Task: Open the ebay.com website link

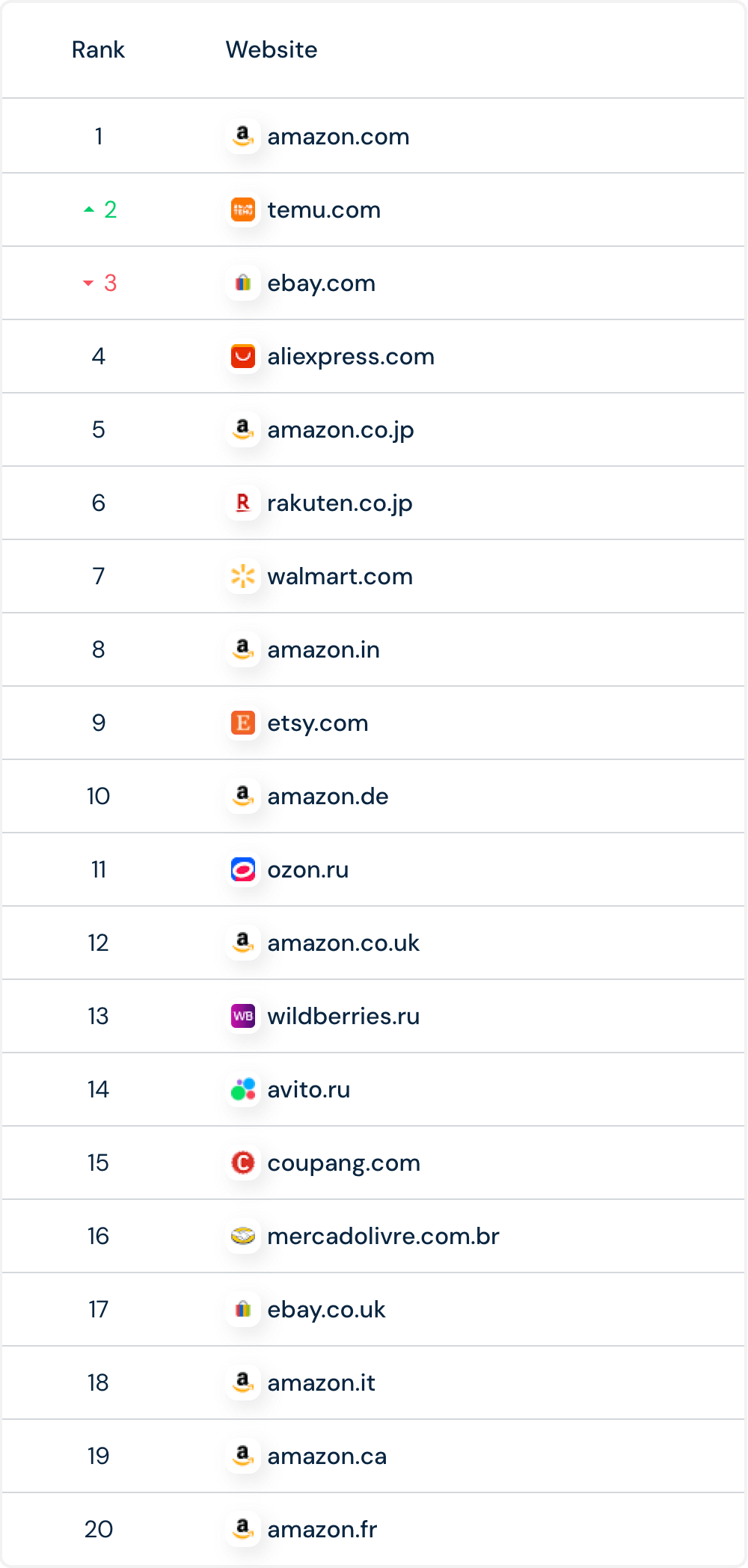Action: [x=321, y=284]
